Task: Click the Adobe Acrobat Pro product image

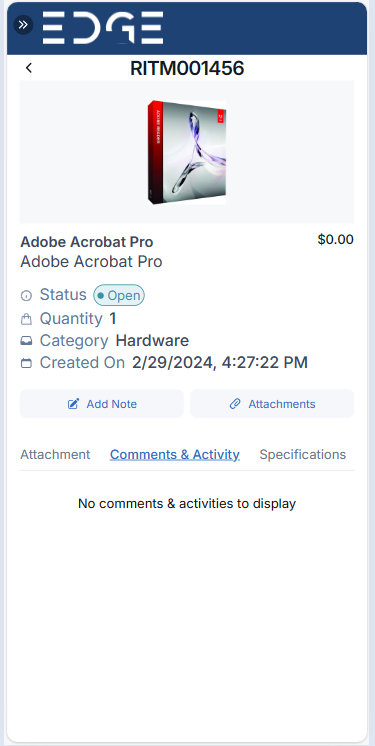Action: click(187, 152)
